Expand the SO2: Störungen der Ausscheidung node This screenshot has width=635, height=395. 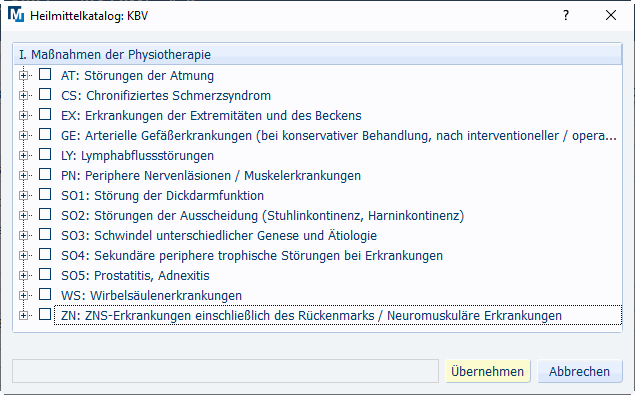pyautogui.click(x=23, y=215)
